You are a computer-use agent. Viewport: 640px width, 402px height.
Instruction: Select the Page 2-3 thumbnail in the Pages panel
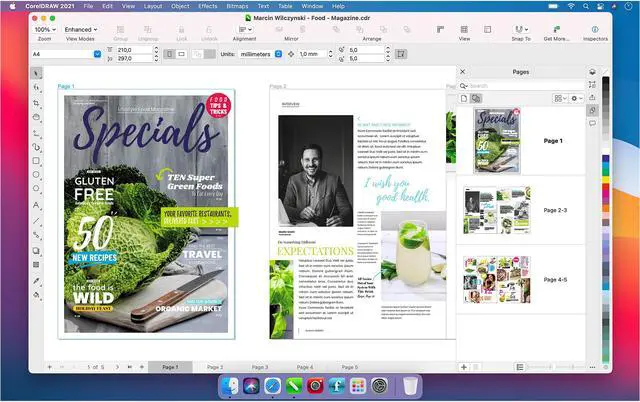497,210
